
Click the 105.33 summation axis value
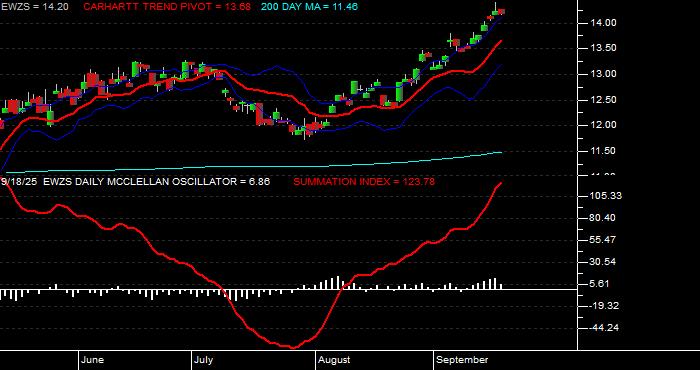coord(606,196)
